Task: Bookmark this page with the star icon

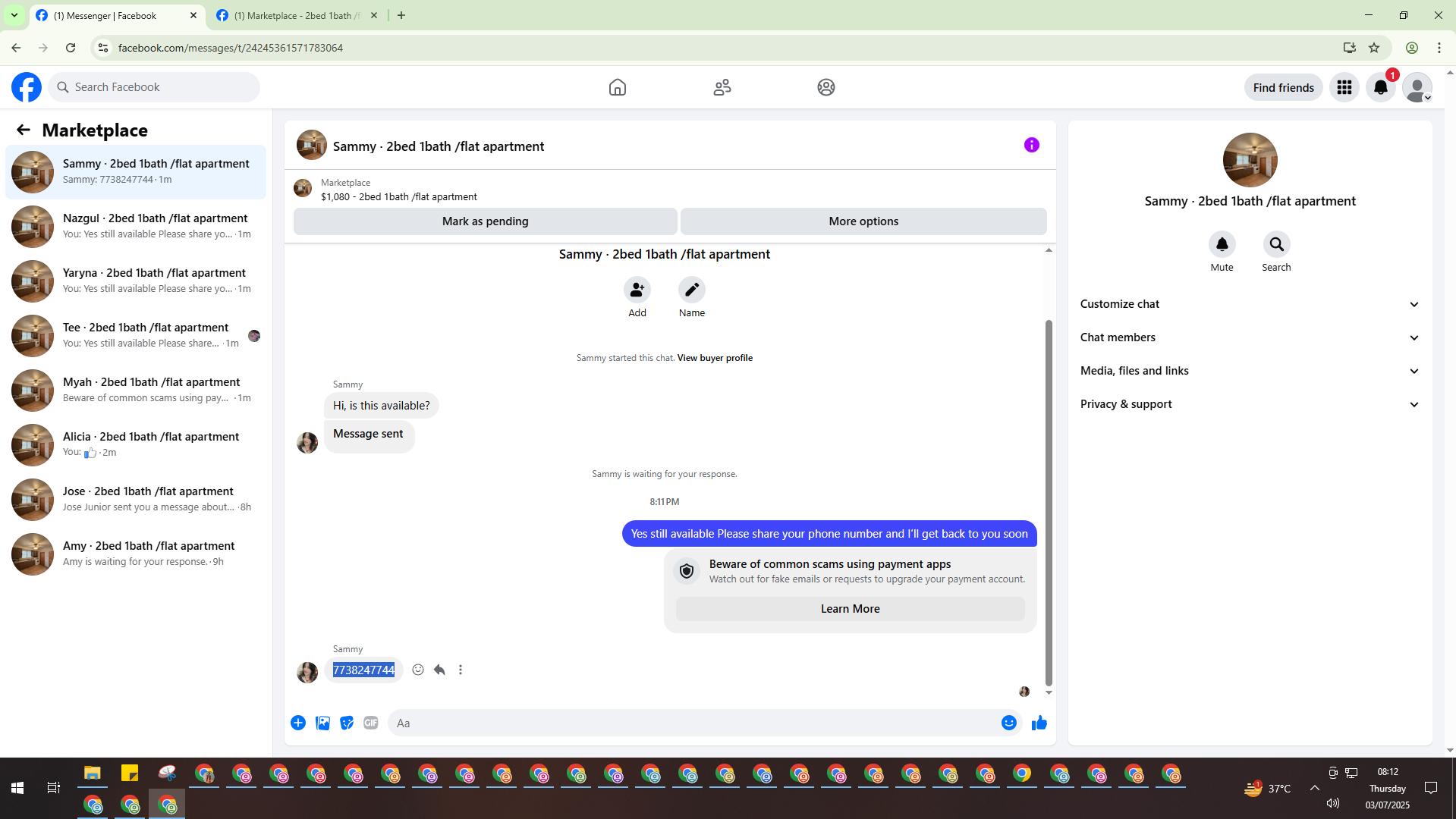Action: [x=1374, y=48]
